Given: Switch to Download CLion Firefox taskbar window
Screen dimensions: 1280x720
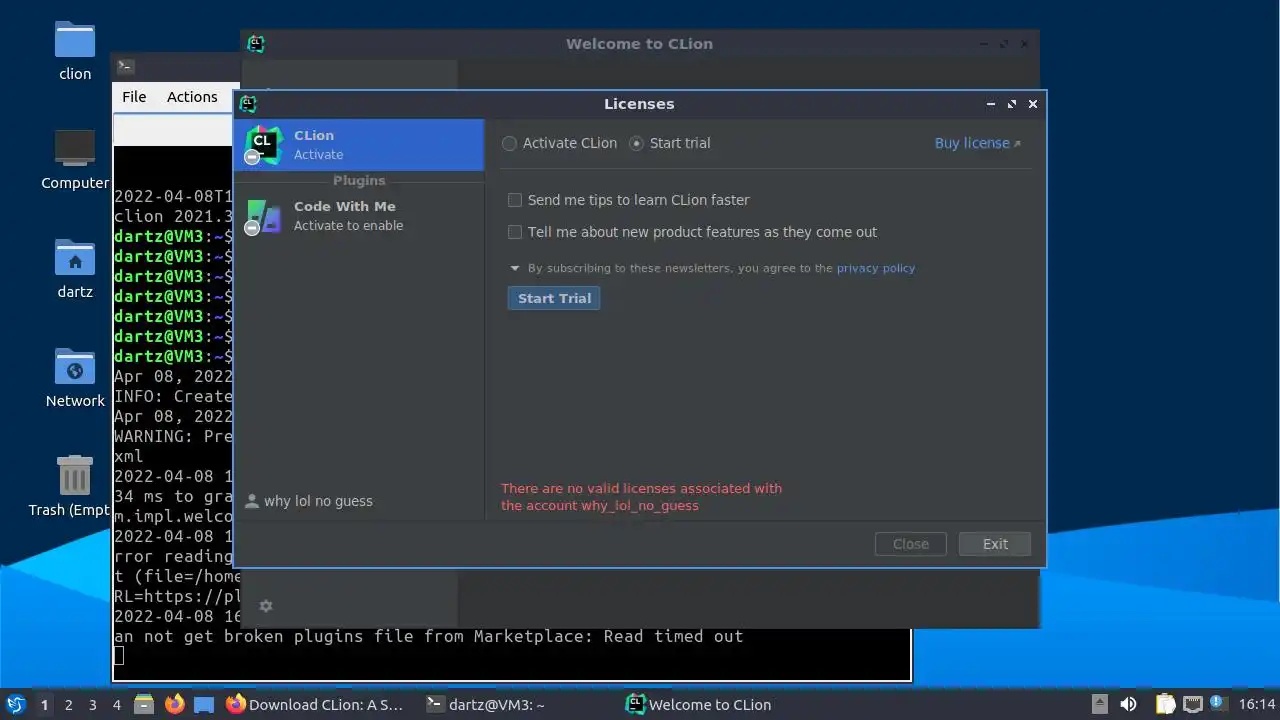Looking at the screenshot, I should coord(315,704).
